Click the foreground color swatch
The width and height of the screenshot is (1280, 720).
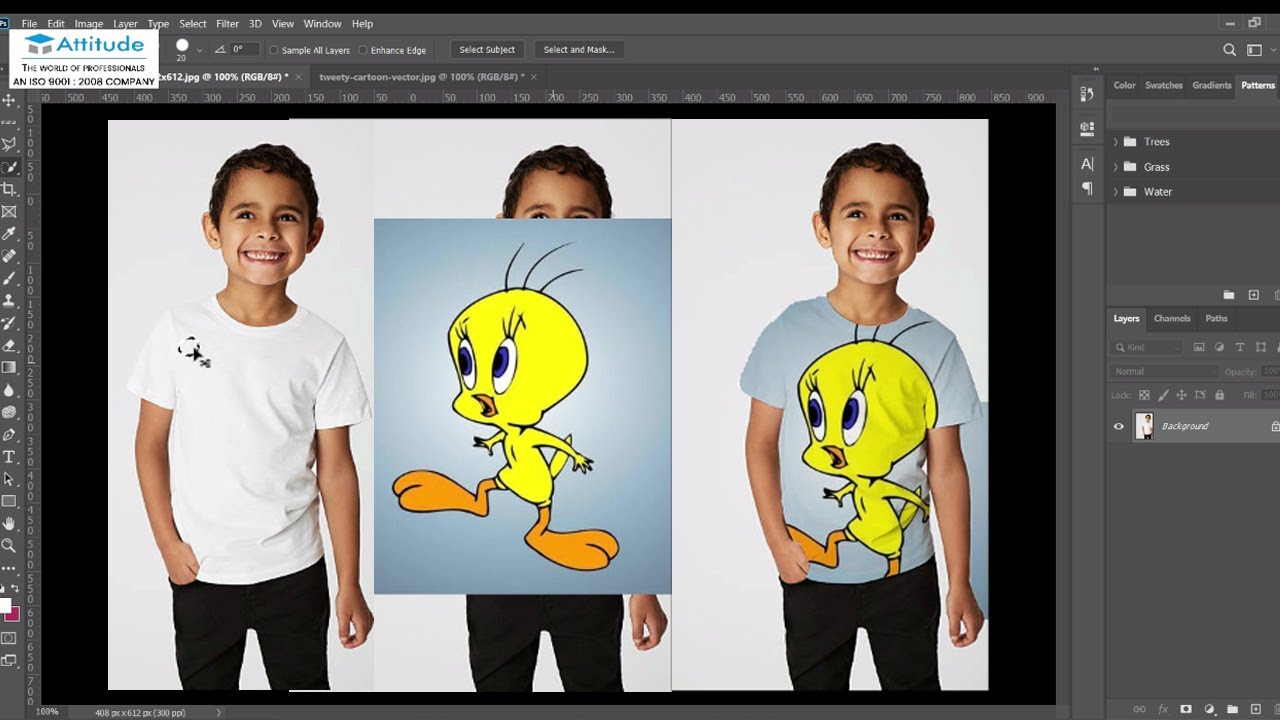[x=5, y=606]
